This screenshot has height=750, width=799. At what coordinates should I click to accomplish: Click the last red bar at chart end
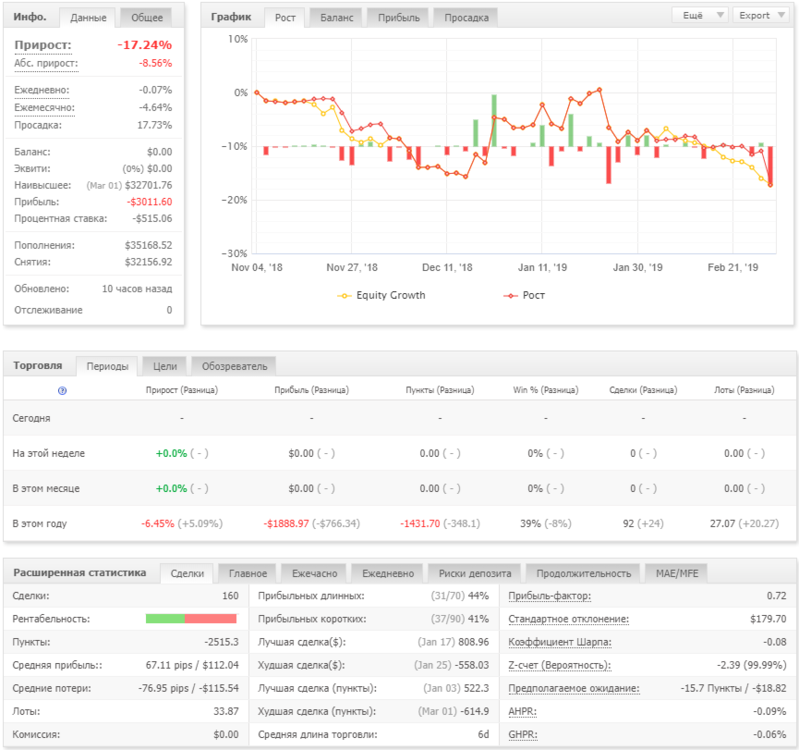[770, 166]
